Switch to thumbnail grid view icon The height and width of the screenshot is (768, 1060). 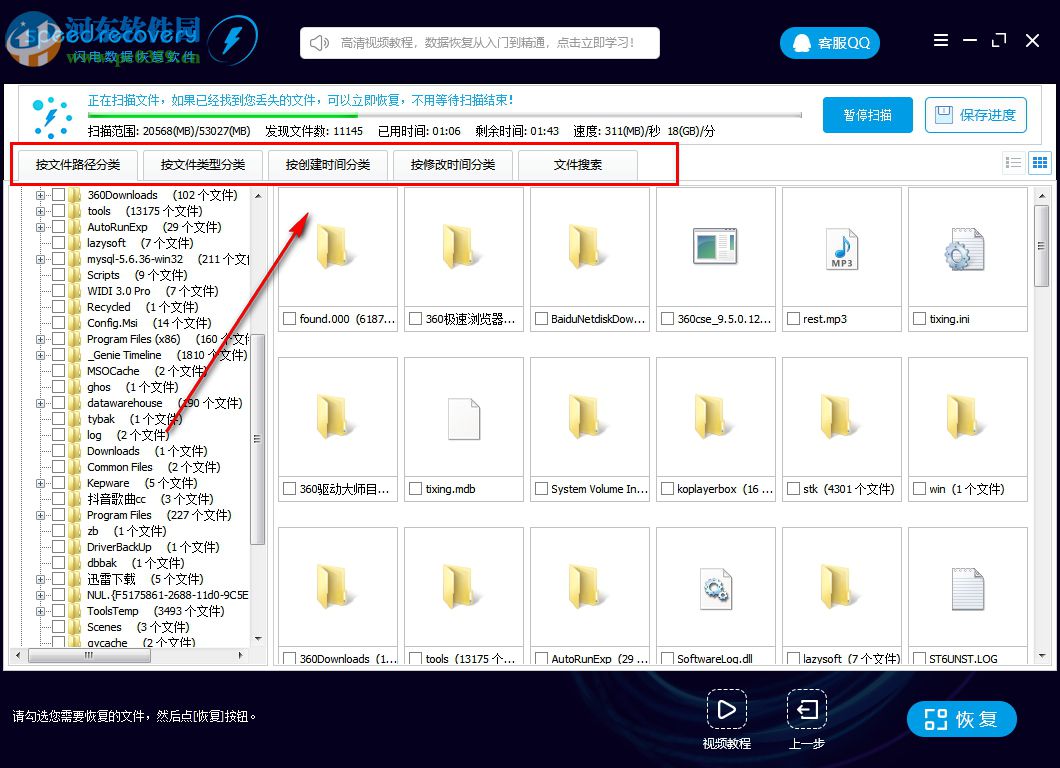(x=1040, y=162)
